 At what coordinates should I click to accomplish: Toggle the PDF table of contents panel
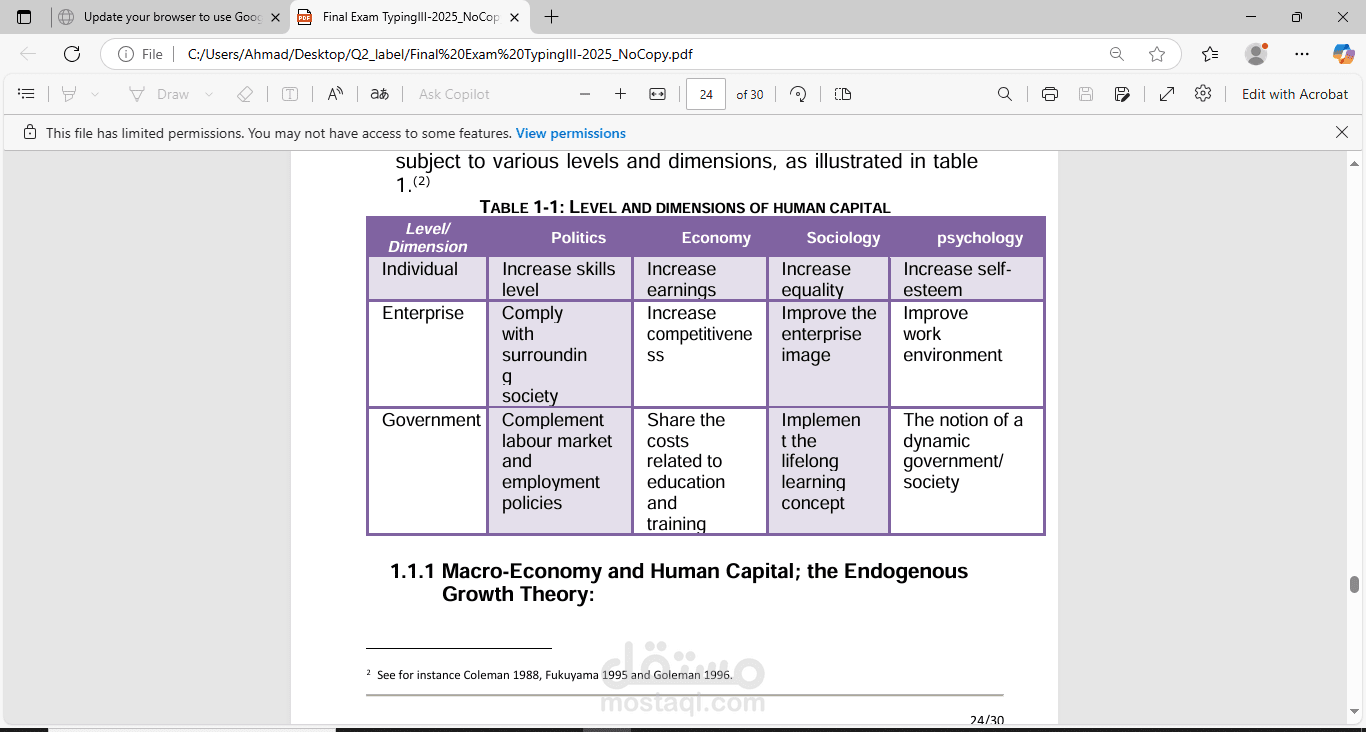click(27, 94)
